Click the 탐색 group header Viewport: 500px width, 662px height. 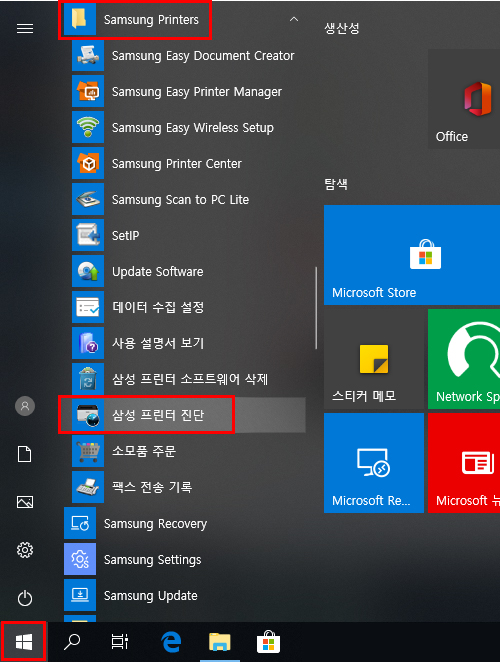[336, 184]
